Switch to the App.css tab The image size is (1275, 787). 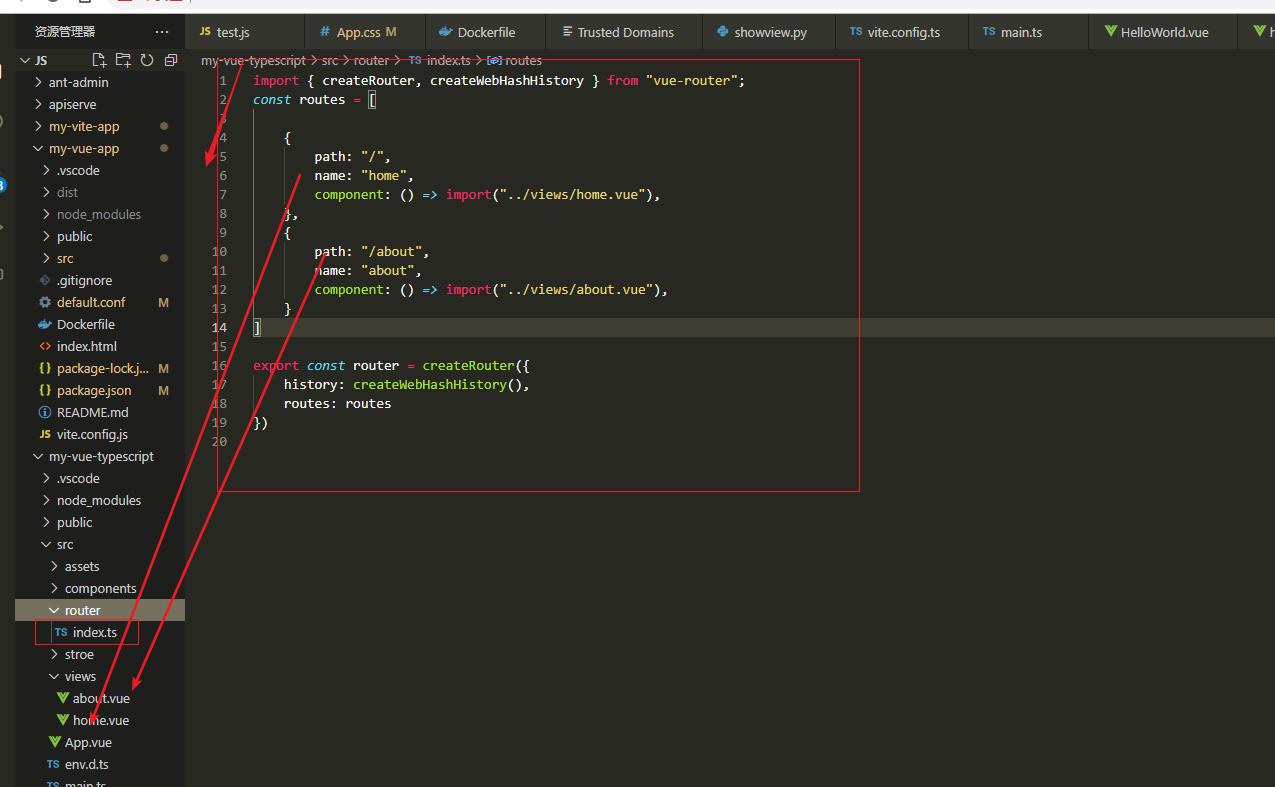coord(365,32)
